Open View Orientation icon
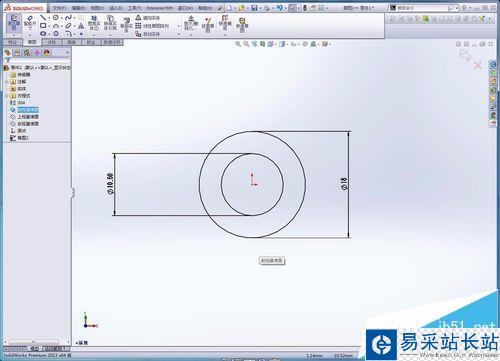The height and width of the screenshot is (361, 500). pos(270,44)
